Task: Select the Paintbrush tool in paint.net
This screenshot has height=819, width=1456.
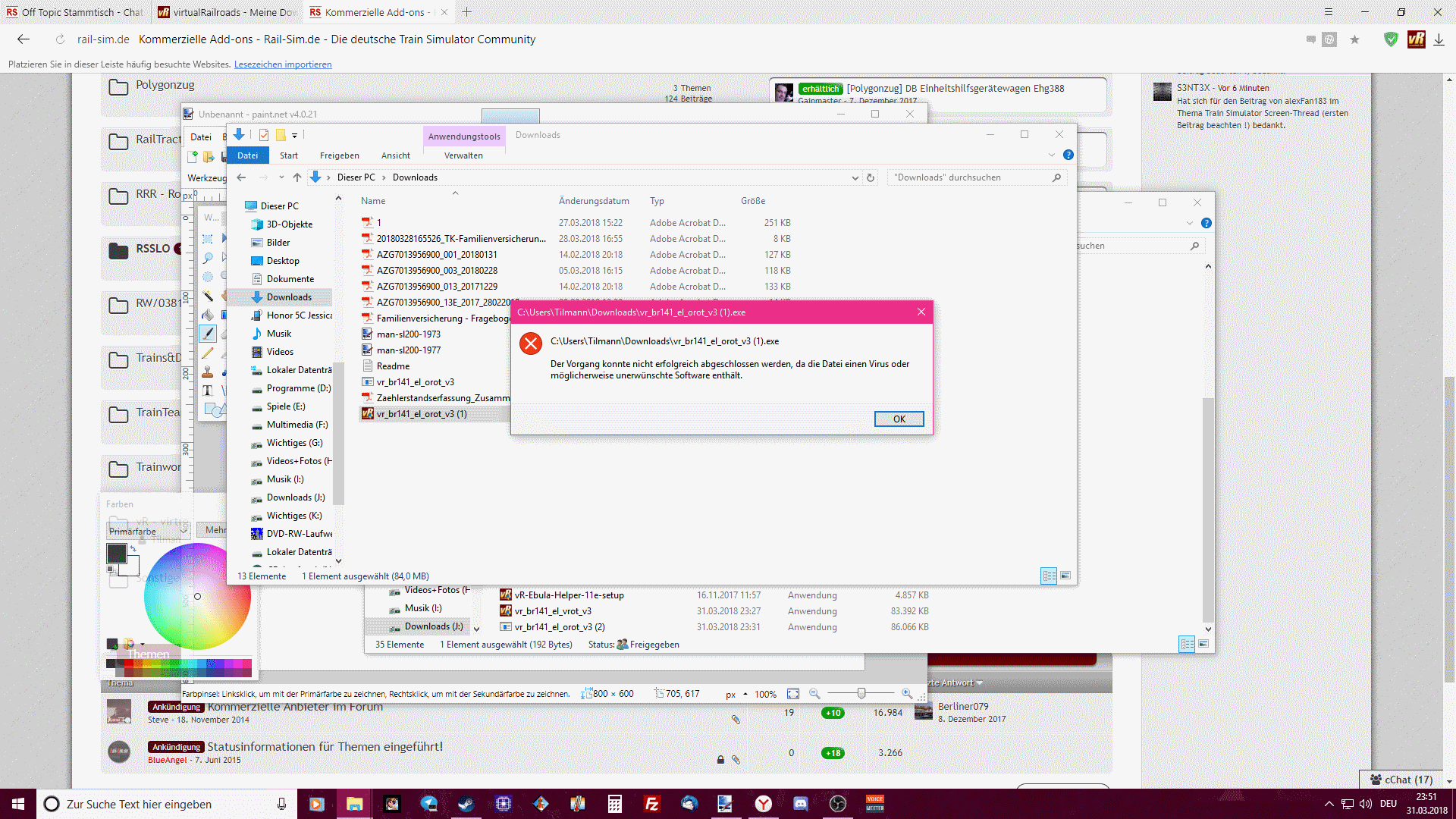Action: (x=208, y=334)
